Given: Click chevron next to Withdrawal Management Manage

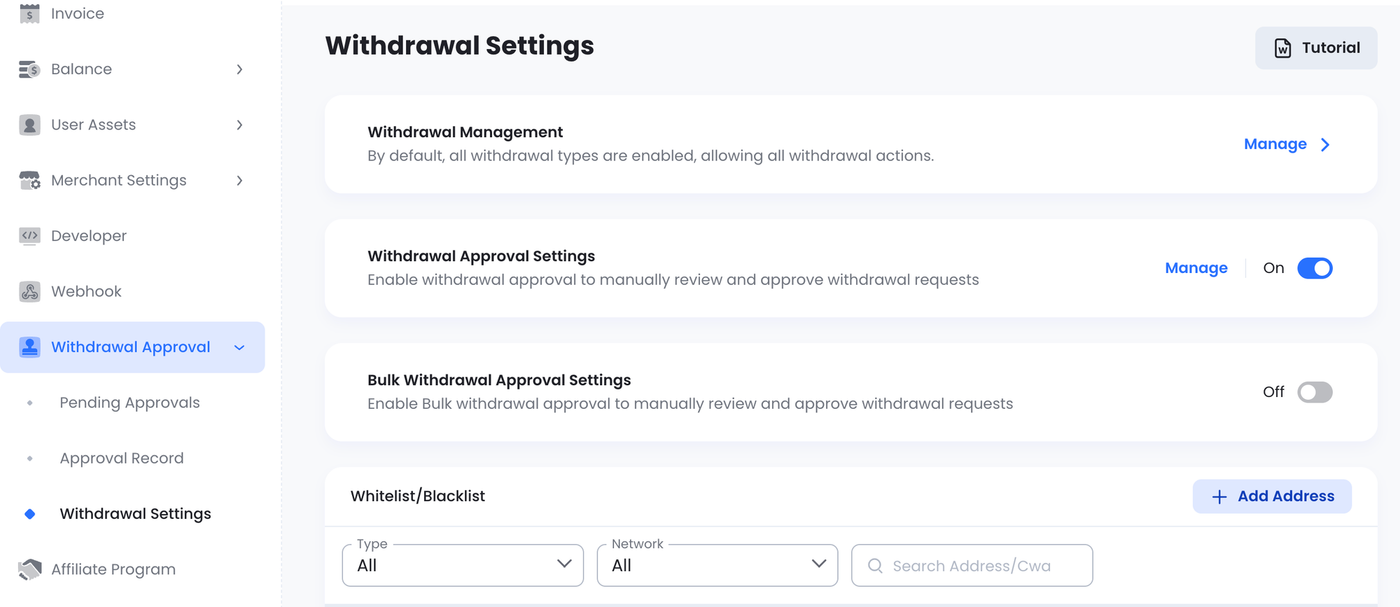Looking at the screenshot, I should point(1325,145).
